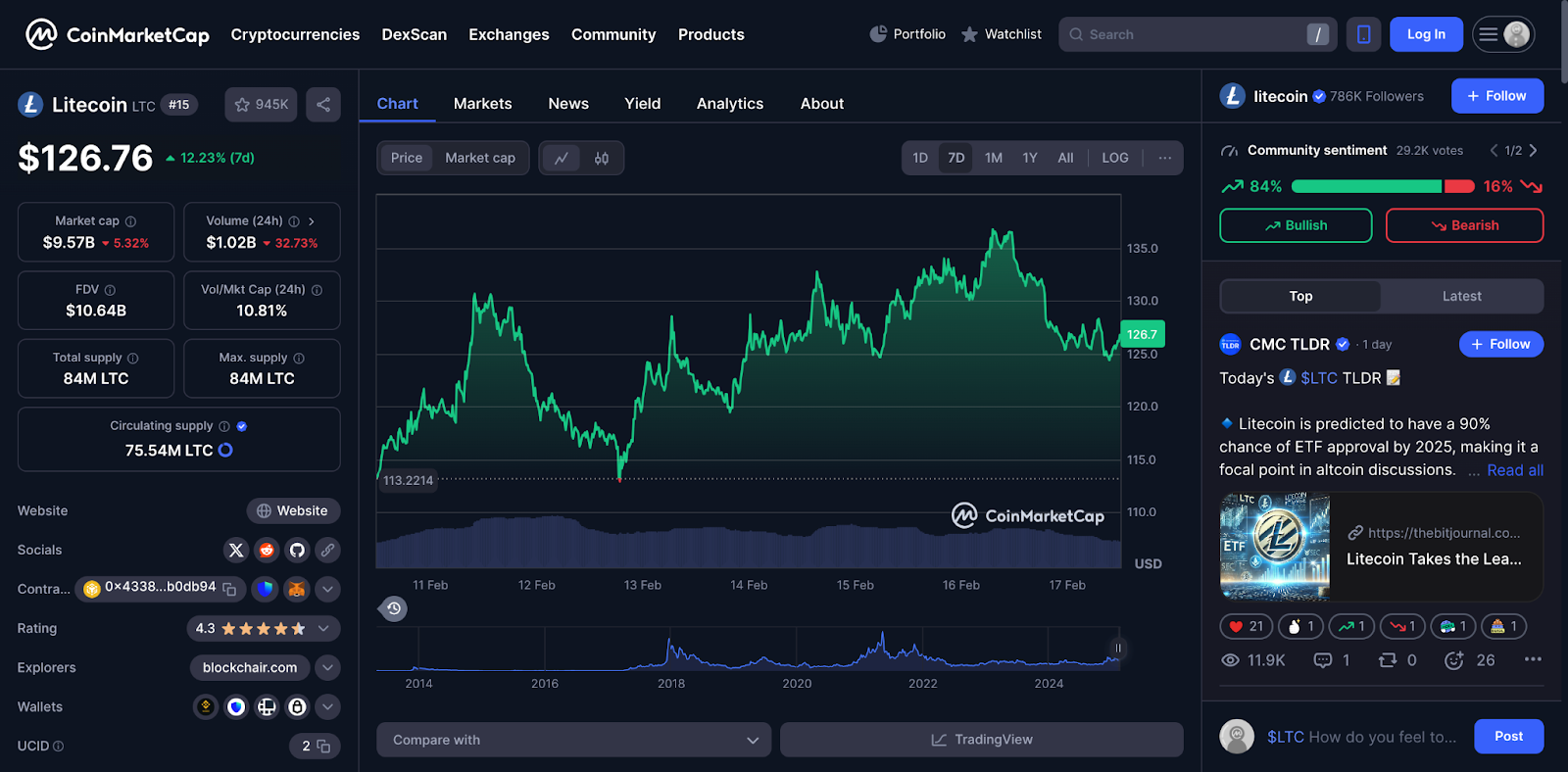Open comments icon on CMC TLDR post
The image size is (1568, 772).
[1323, 660]
